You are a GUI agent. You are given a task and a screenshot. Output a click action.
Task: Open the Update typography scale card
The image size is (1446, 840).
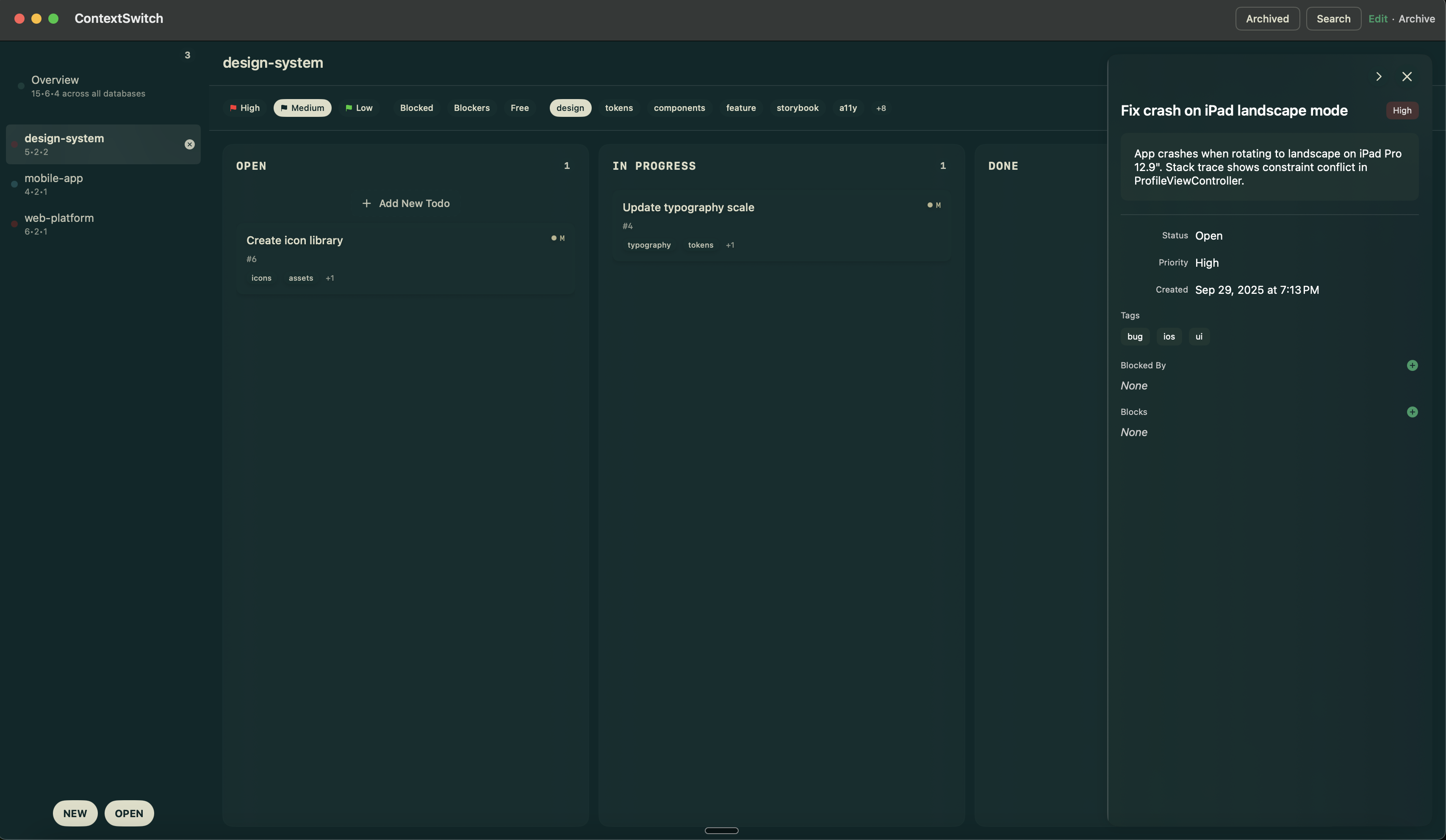688,208
